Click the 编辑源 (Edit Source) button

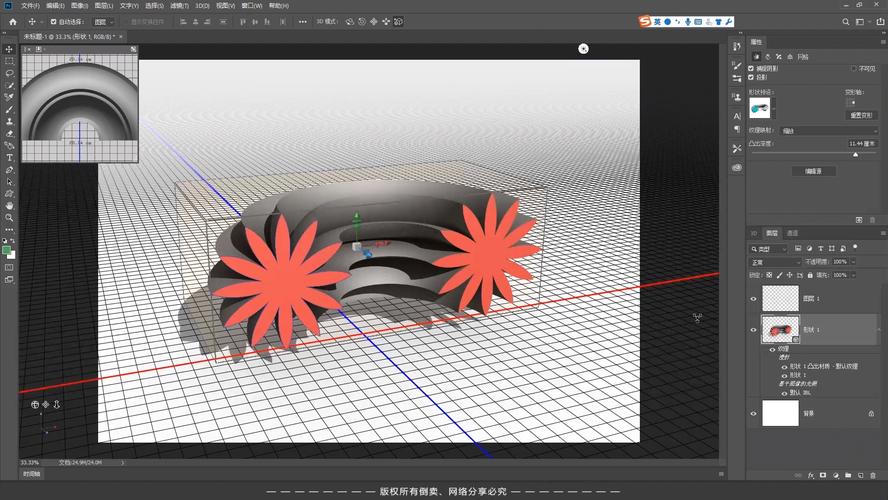coord(813,171)
